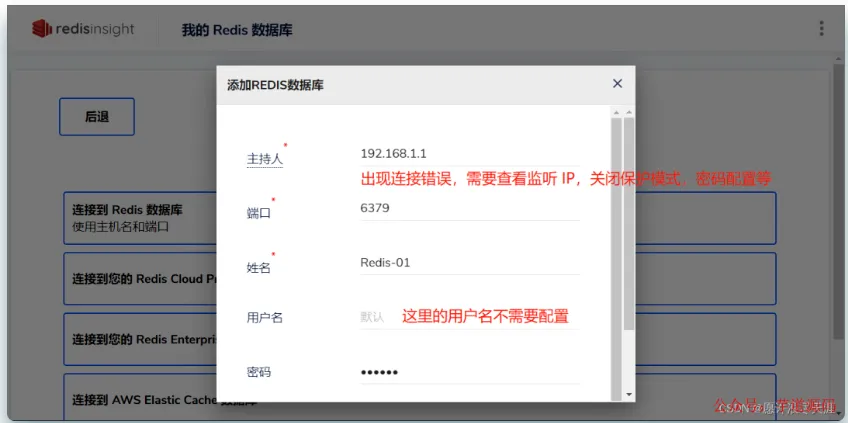Click the 姓名 name label
This screenshot has width=848, height=423.
point(259,268)
